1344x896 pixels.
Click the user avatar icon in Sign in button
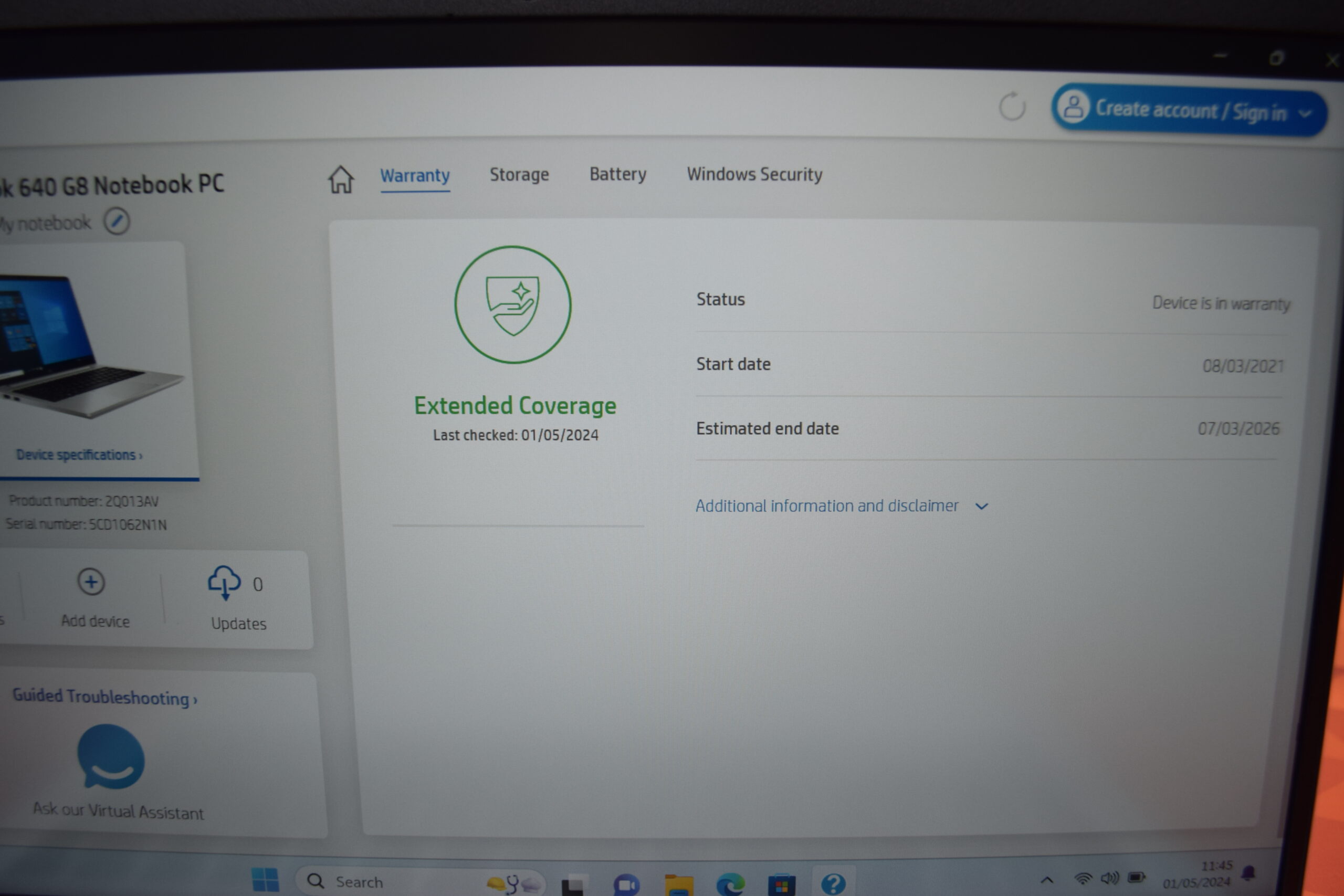coord(1073,106)
